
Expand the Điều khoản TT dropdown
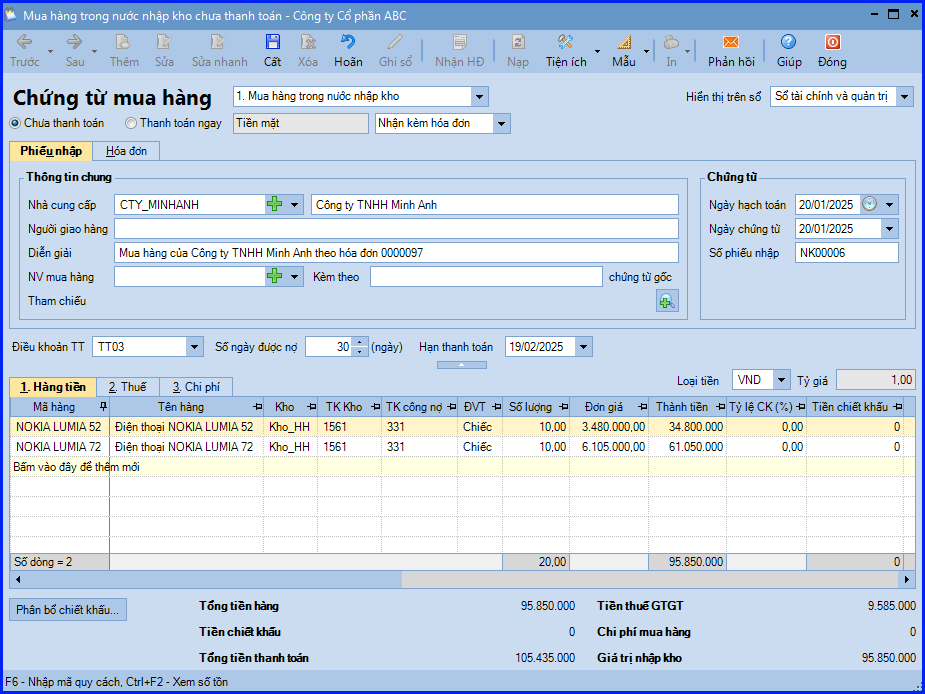194,347
